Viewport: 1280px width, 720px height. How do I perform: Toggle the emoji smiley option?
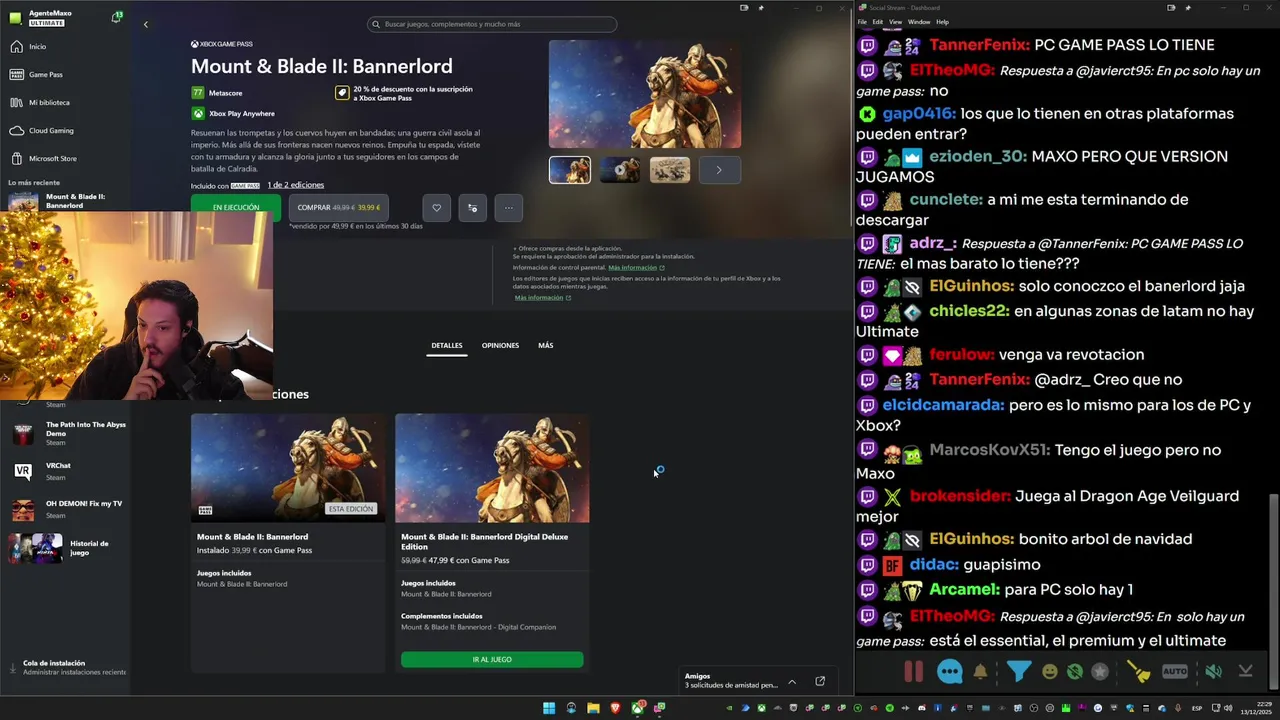pyautogui.click(x=1049, y=672)
